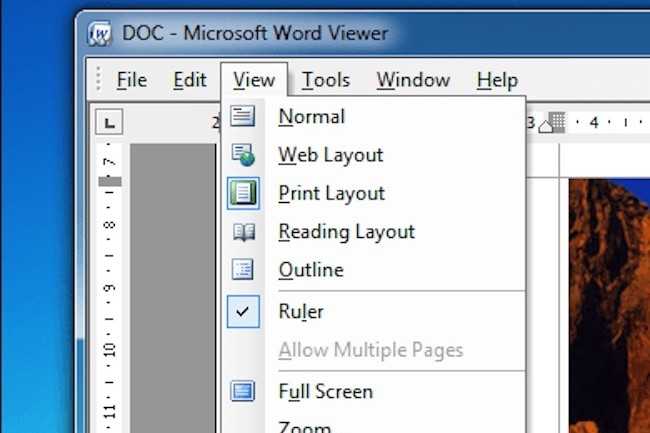Click the Reading Layout book icon

click(244, 232)
